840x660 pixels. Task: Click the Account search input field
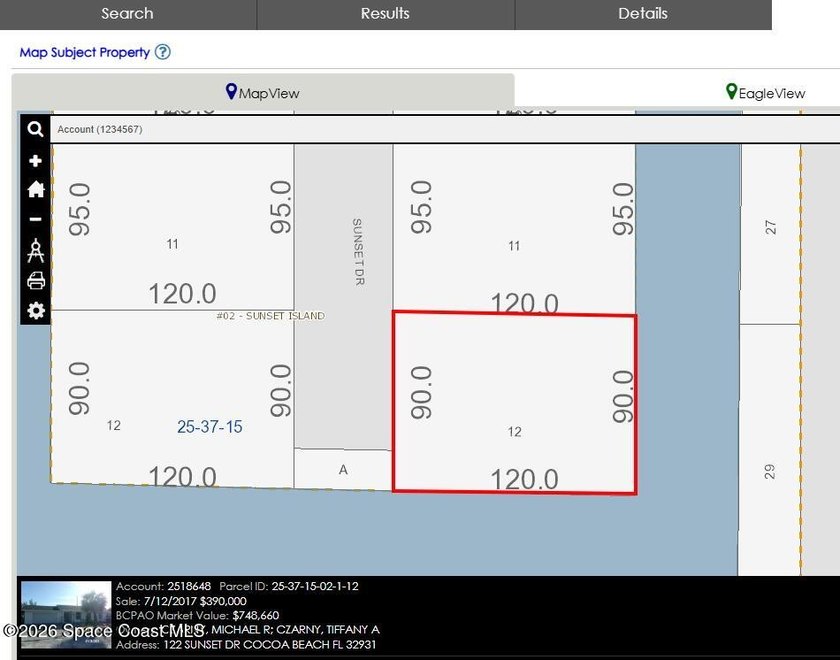pos(445,129)
